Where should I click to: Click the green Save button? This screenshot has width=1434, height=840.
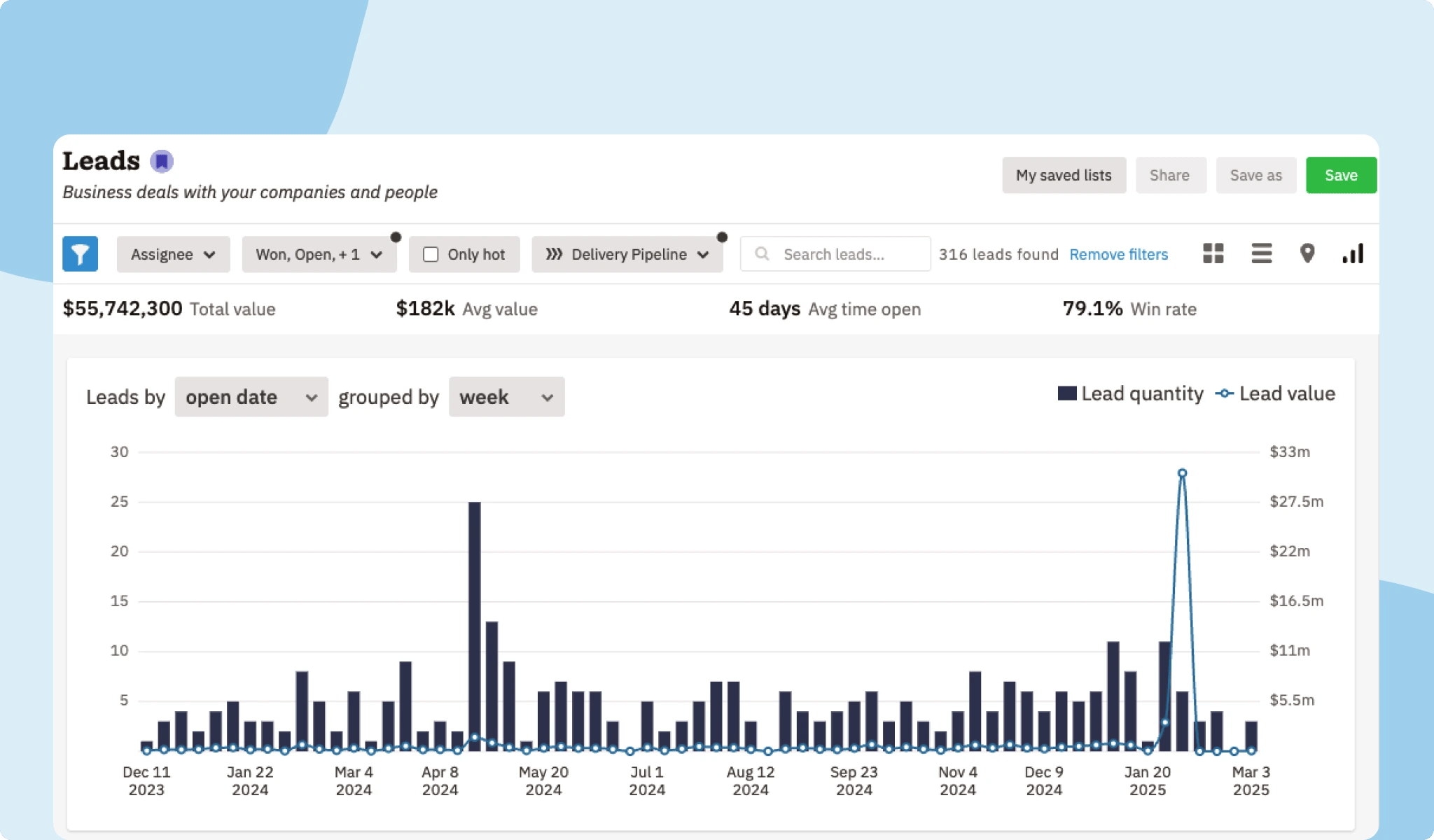[1340, 175]
